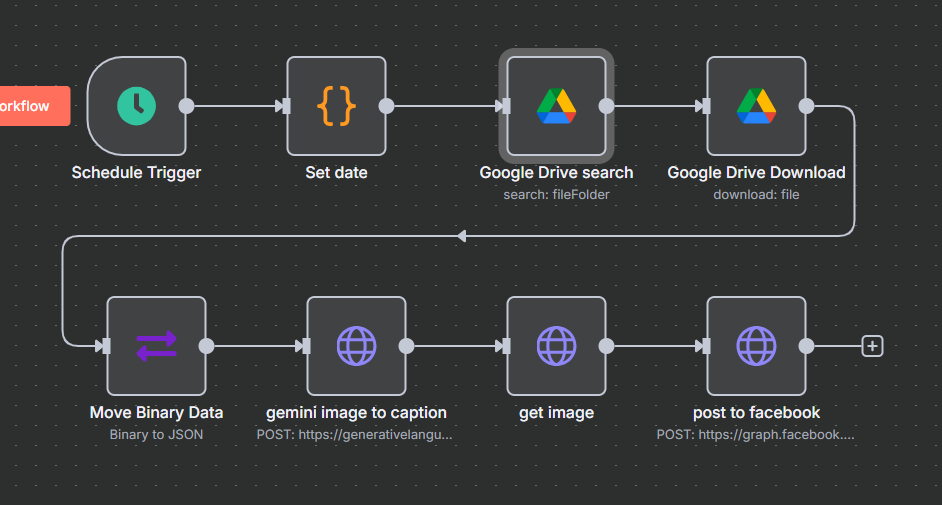
Task: Click the "Binary to JSON" subtitle
Action: 156,435
